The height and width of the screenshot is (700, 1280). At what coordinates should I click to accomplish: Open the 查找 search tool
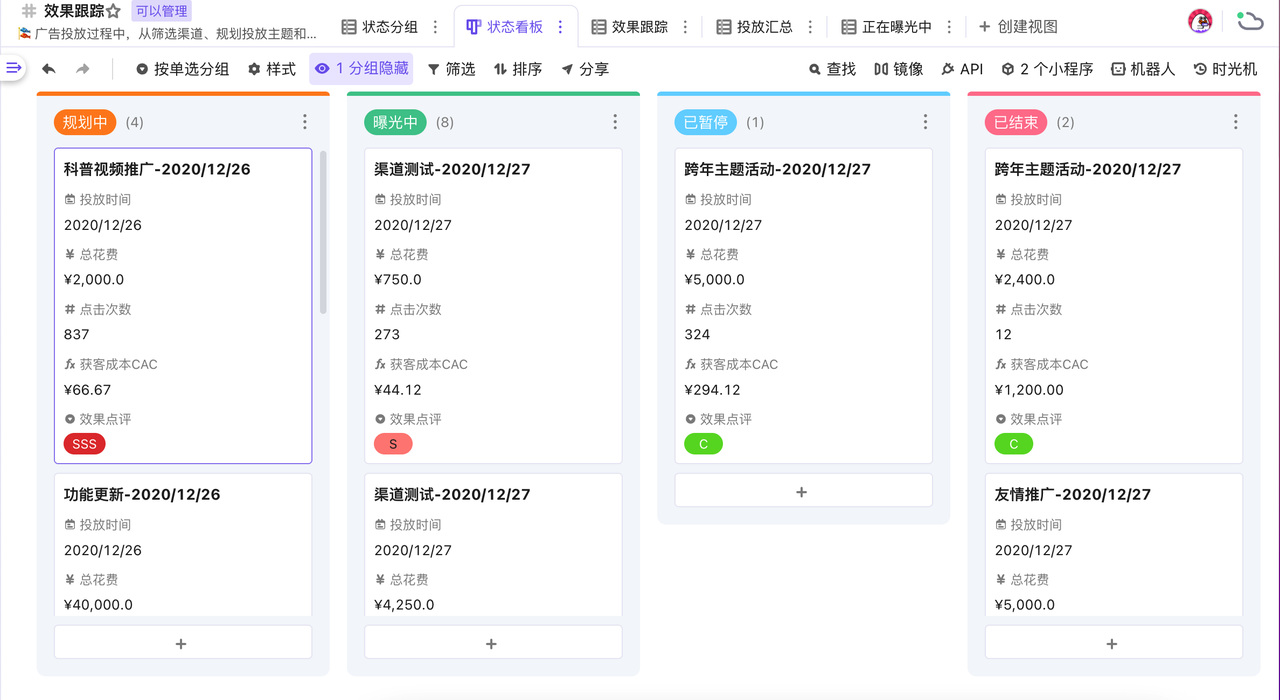click(832, 69)
